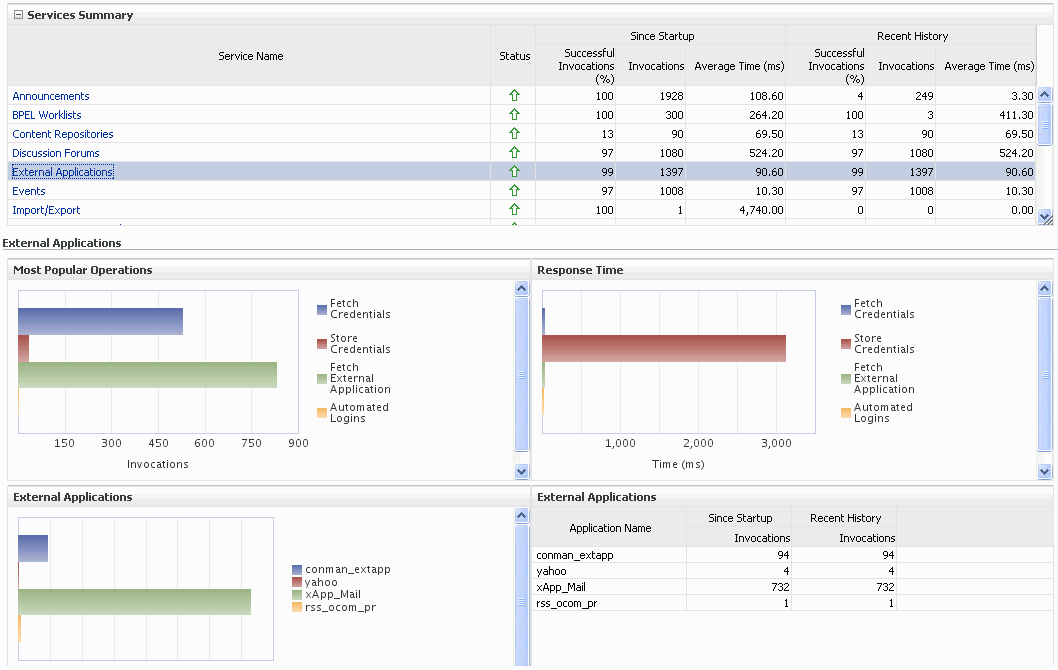Click xApp_Mail green legend swatch
1058x670 pixels.
297,595
